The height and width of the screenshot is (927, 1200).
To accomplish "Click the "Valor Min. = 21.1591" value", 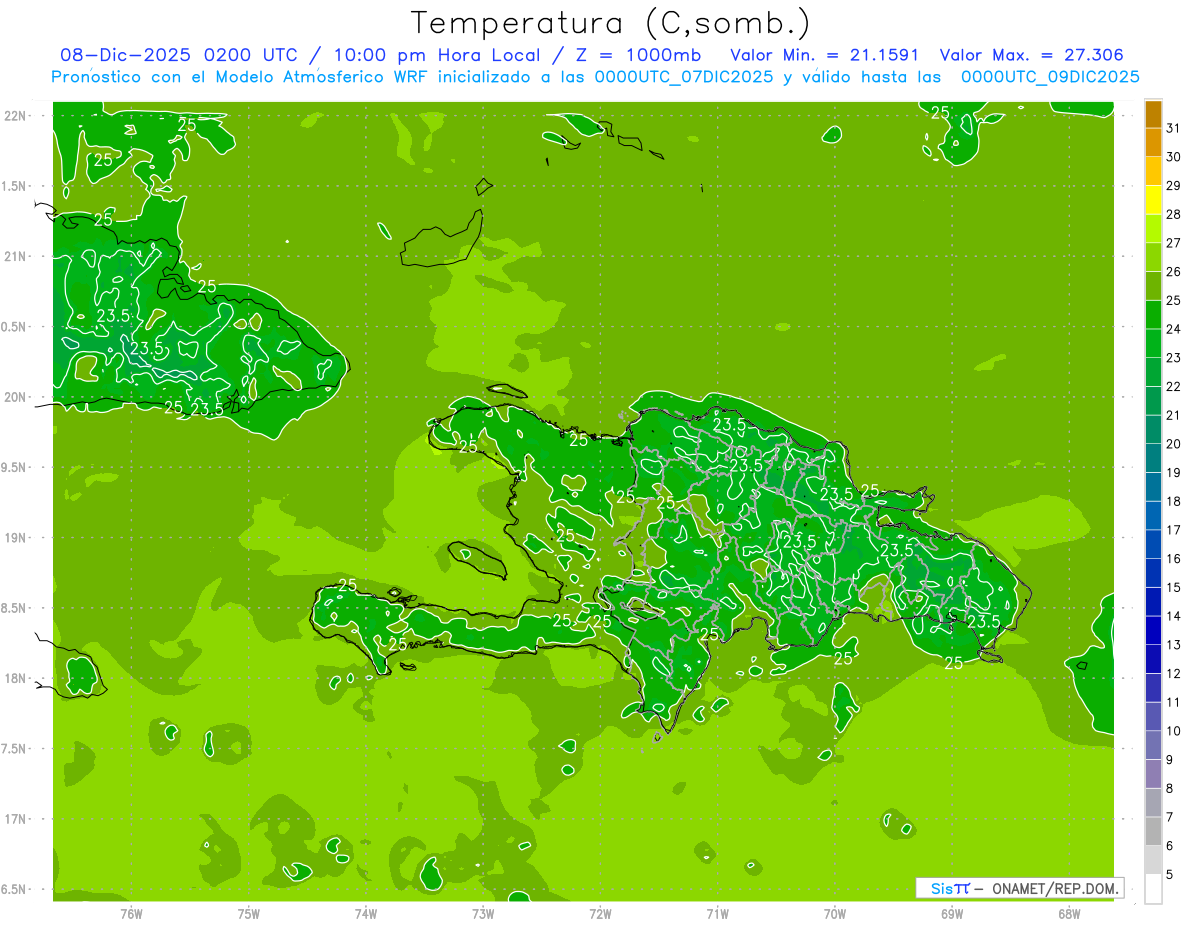I will [x=825, y=55].
